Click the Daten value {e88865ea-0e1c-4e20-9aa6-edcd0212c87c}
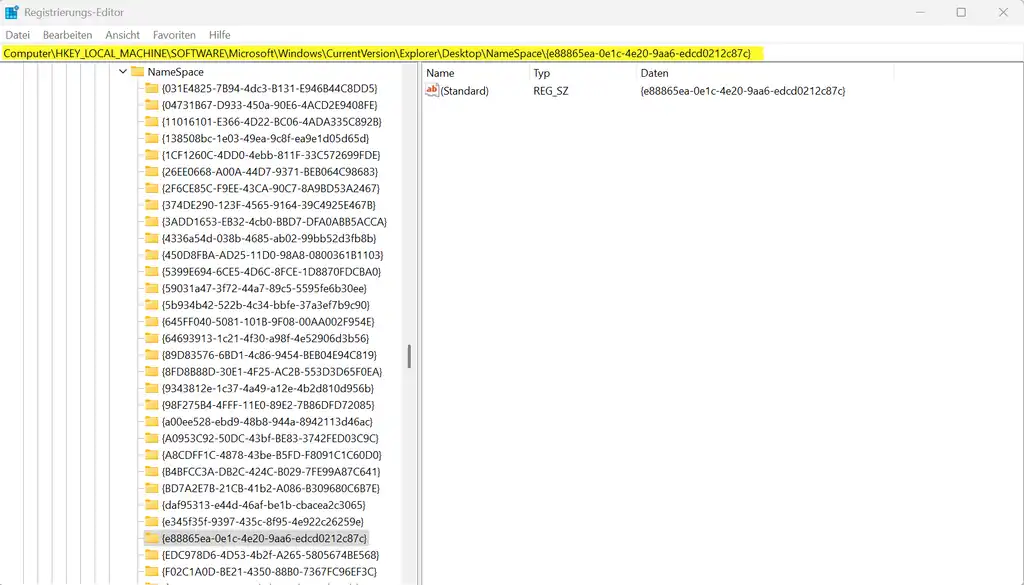The width and height of the screenshot is (1024, 585). tap(743, 91)
